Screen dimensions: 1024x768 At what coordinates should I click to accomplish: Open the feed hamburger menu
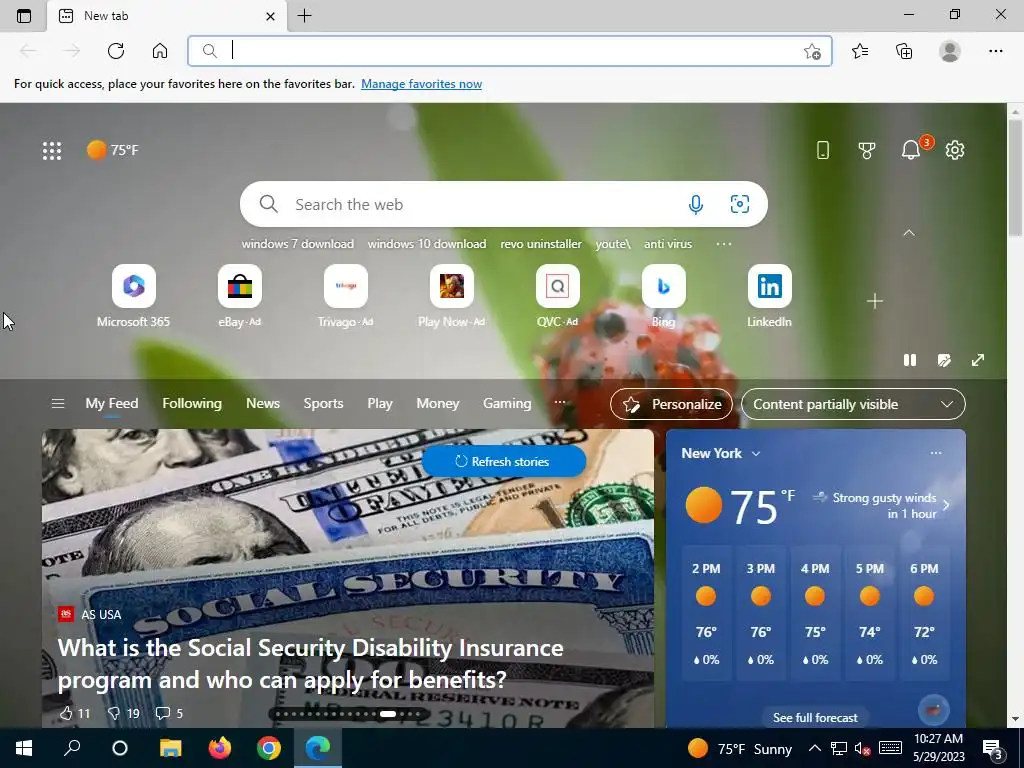click(x=57, y=404)
